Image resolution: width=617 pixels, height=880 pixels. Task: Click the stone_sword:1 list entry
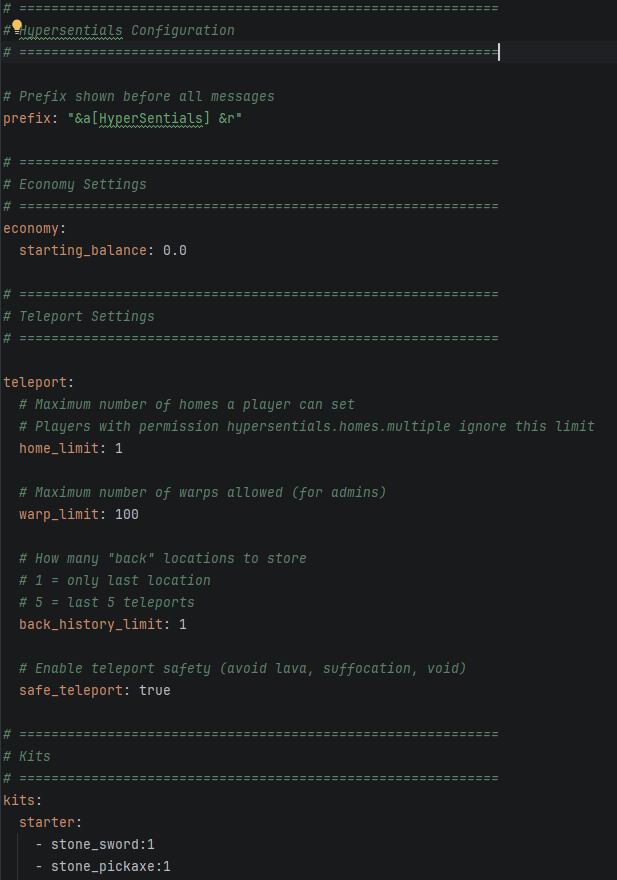(x=103, y=845)
